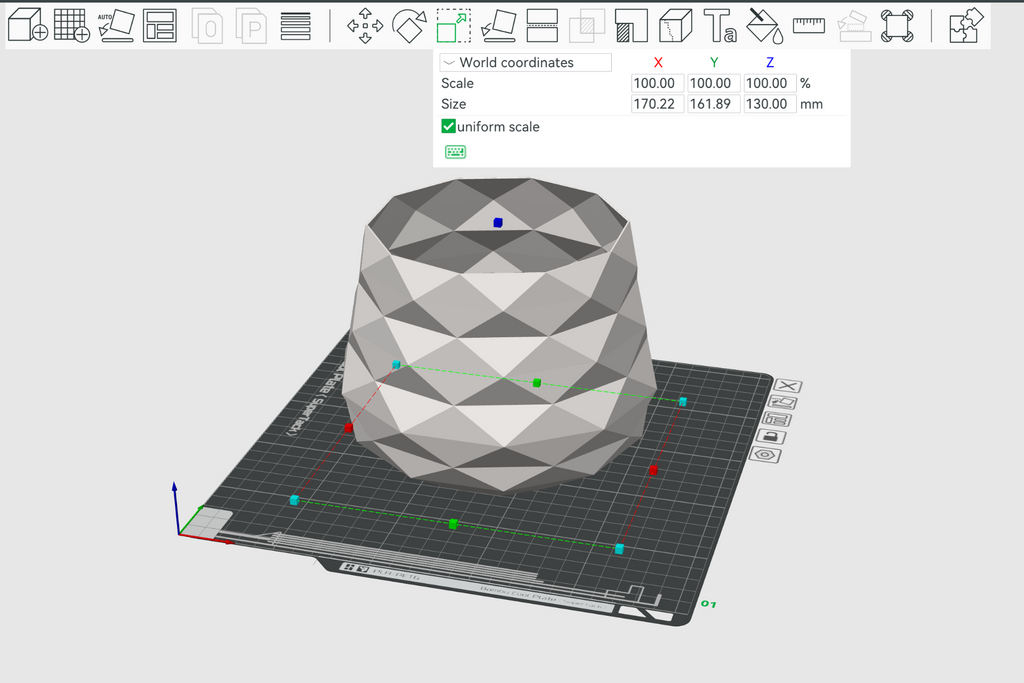Select the Text shape tool
The image size is (1024, 683).
(720, 26)
